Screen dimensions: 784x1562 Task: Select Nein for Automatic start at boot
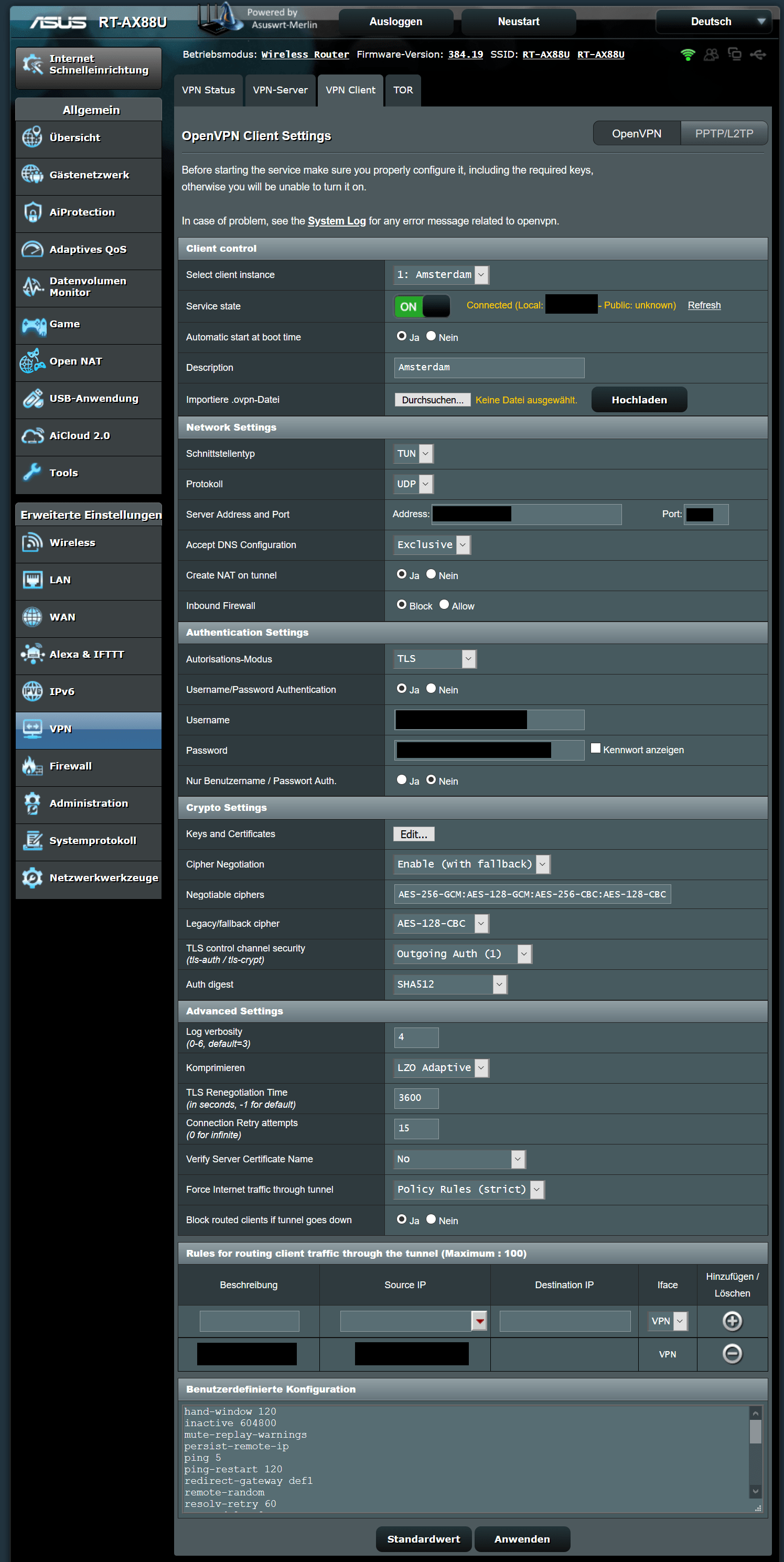tap(431, 336)
